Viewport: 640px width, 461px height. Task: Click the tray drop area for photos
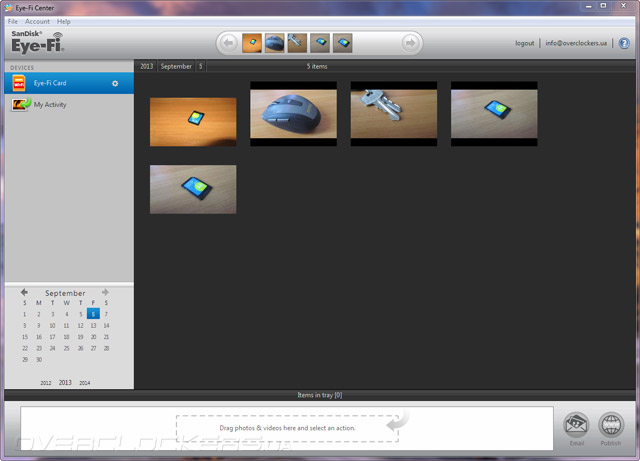click(x=287, y=428)
